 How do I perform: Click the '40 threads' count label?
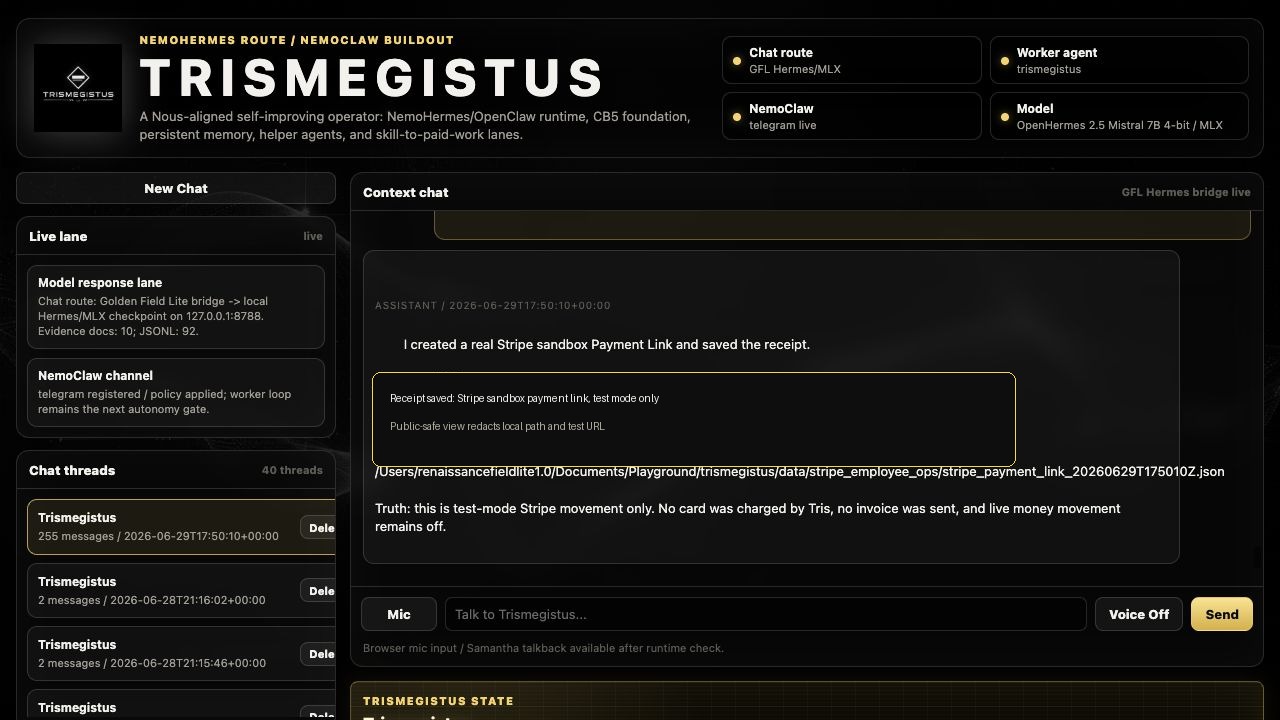coord(292,470)
